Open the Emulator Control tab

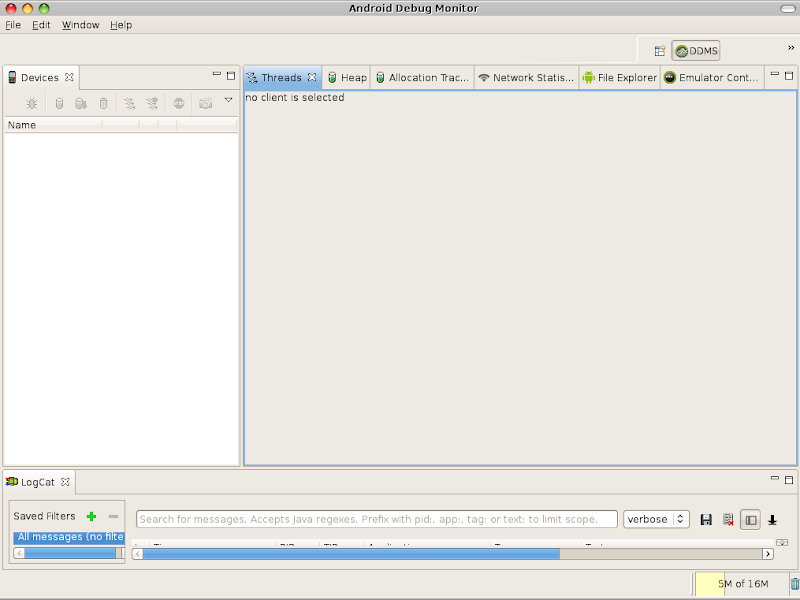(x=711, y=78)
